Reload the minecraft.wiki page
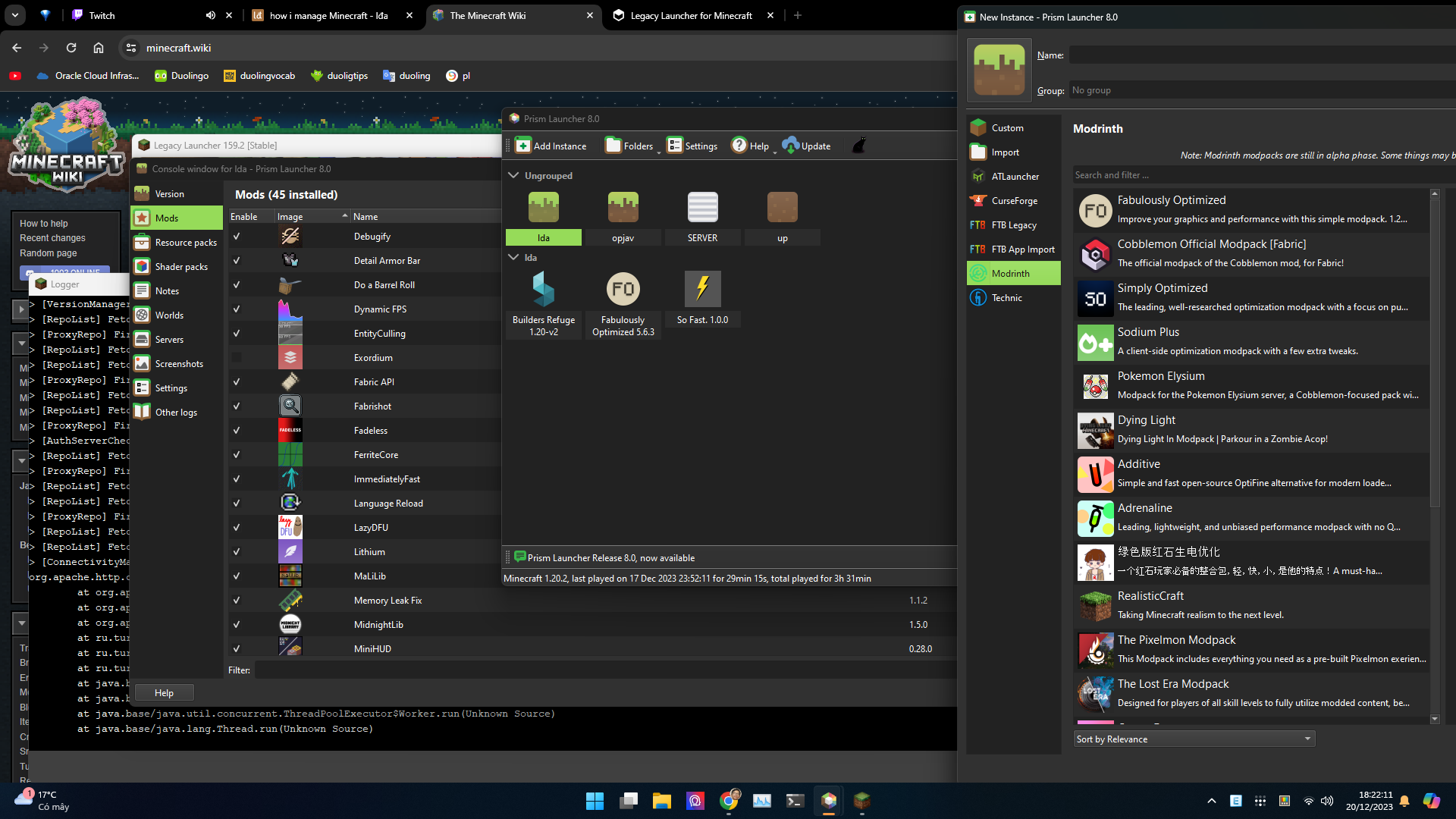Viewport: 1456px width, 819px height. pyautogui.click(x=71, y=48)
